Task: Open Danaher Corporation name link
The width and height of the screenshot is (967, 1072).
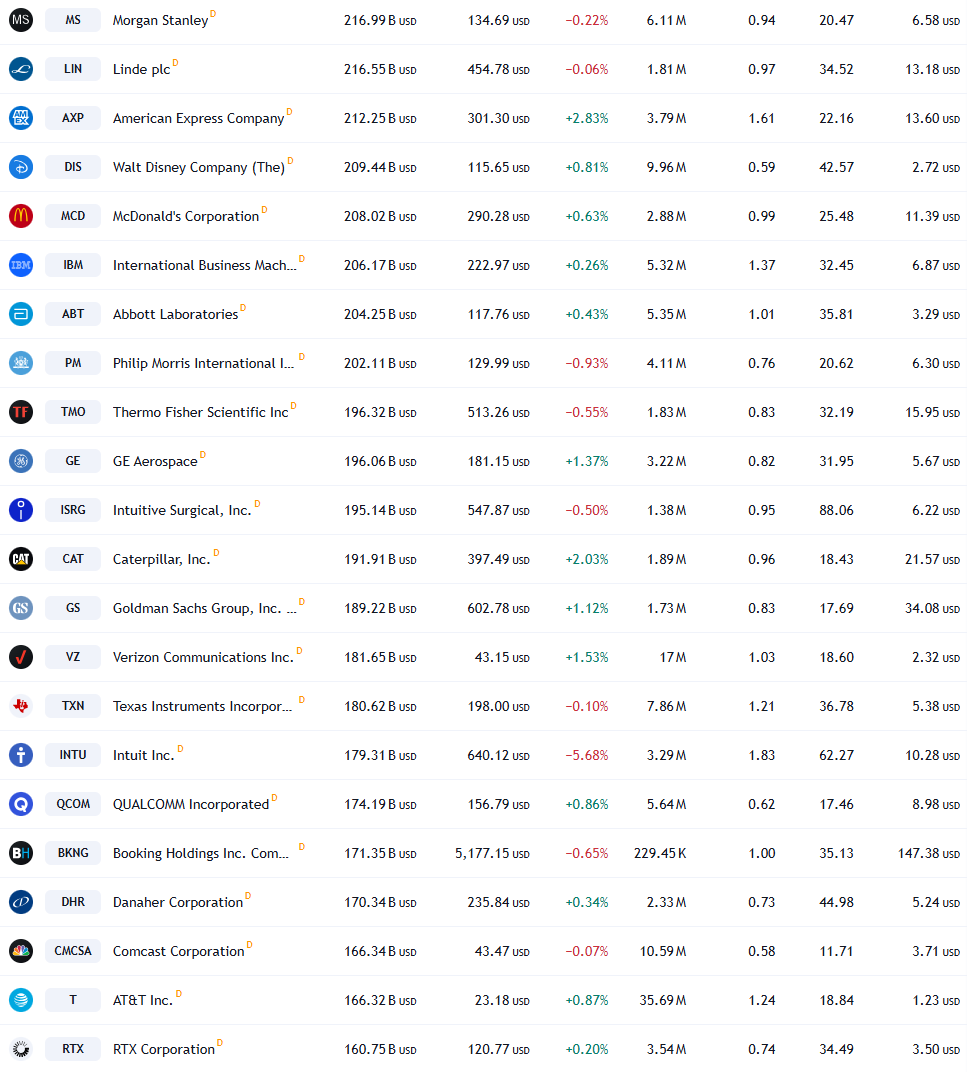Action: click(178, 902)
